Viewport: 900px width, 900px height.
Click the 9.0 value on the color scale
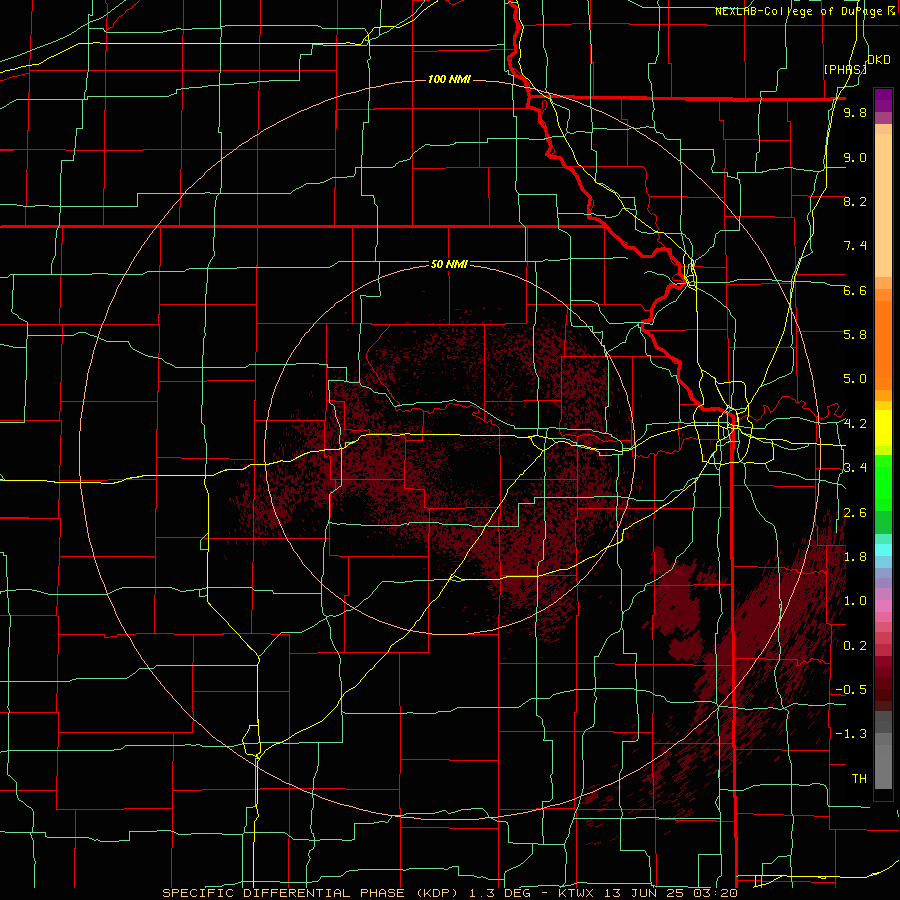[x=855, y=158]
